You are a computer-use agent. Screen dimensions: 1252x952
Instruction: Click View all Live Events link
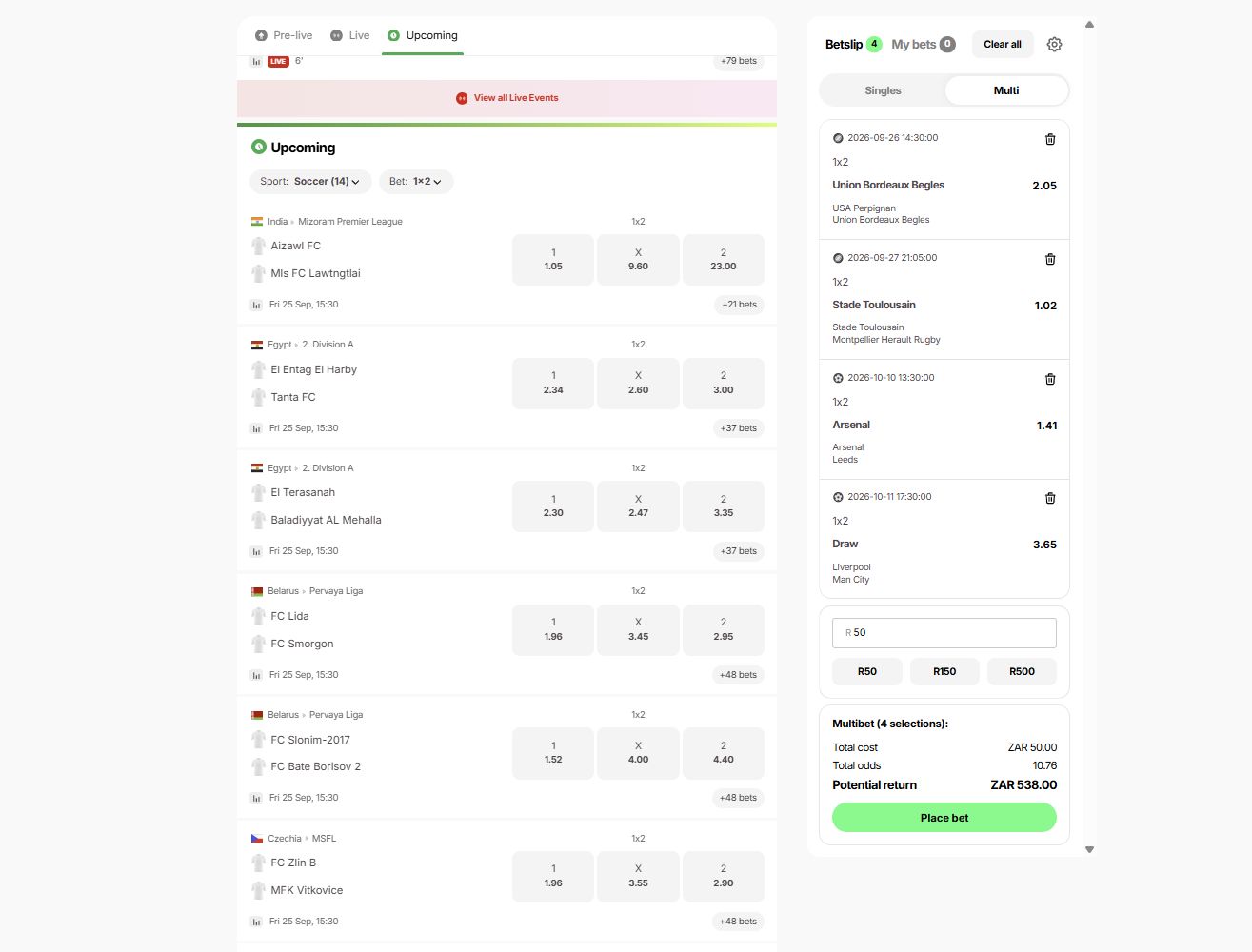pos(507,98)
